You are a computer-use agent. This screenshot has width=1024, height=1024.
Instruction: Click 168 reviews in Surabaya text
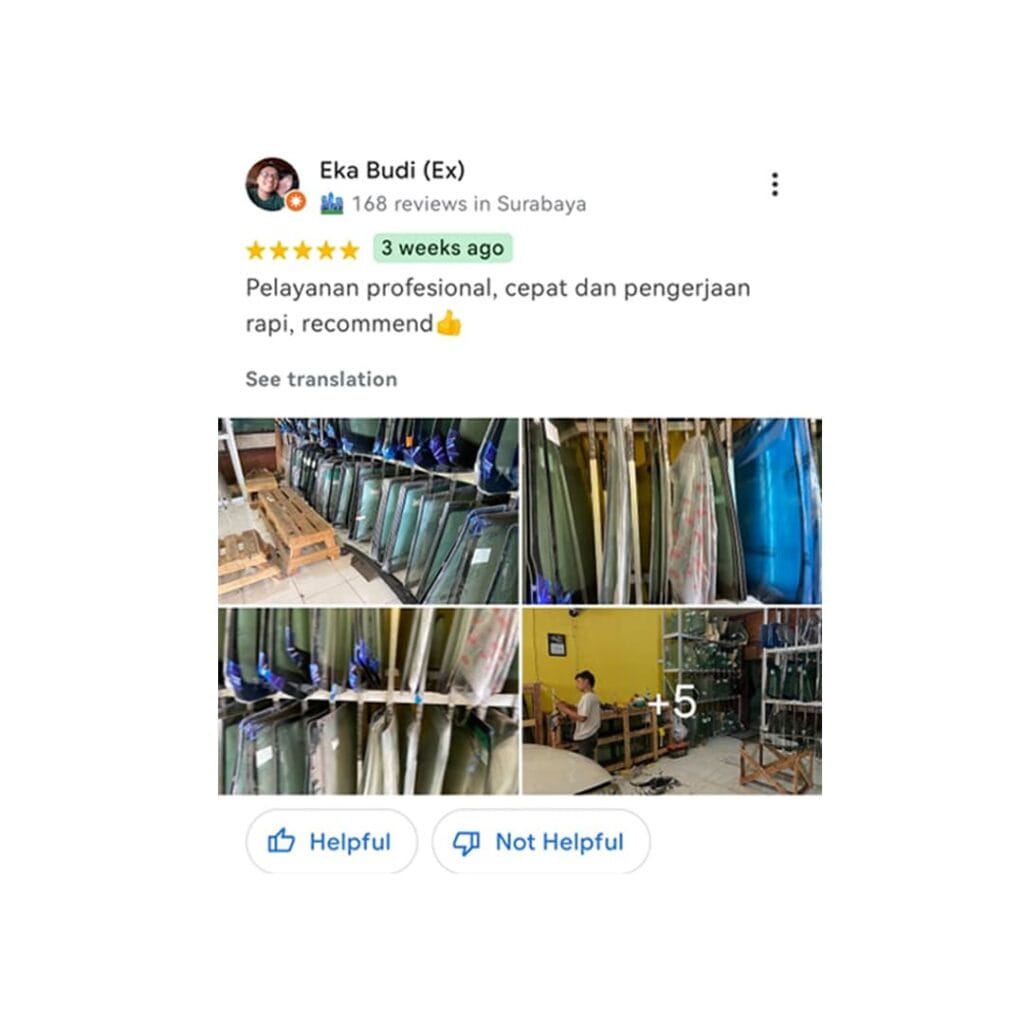coord(469,204)
